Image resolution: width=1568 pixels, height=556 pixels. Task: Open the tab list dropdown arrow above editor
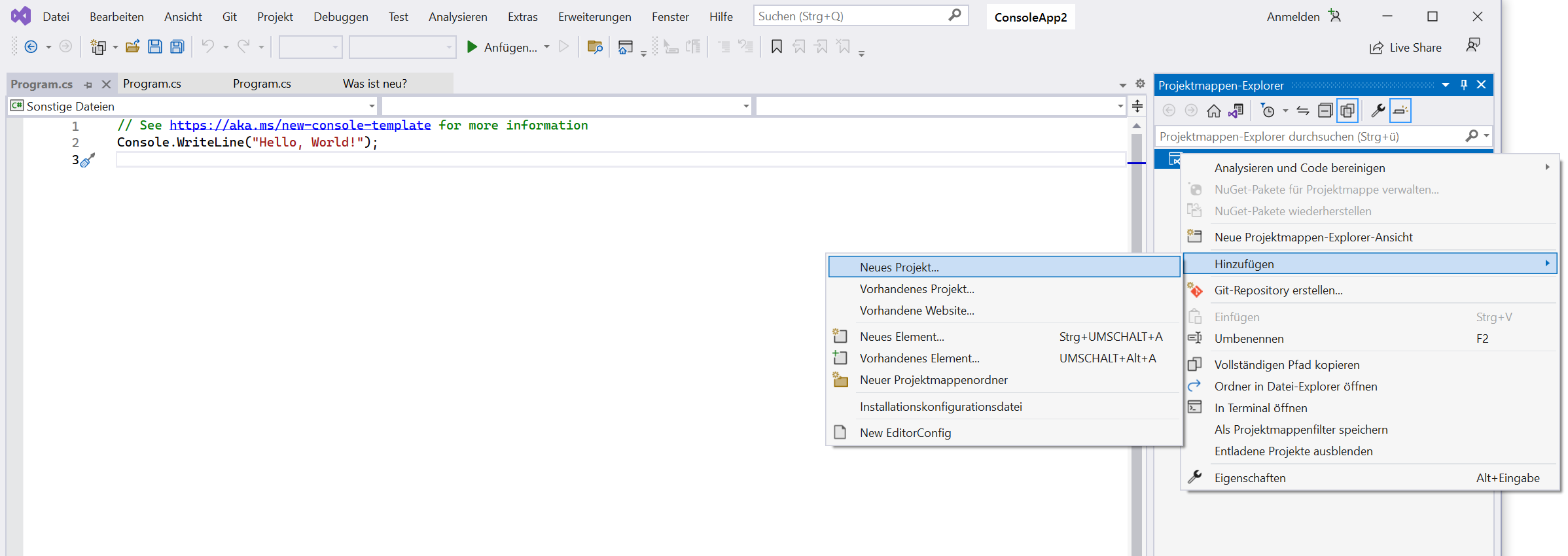[1123, 84]
